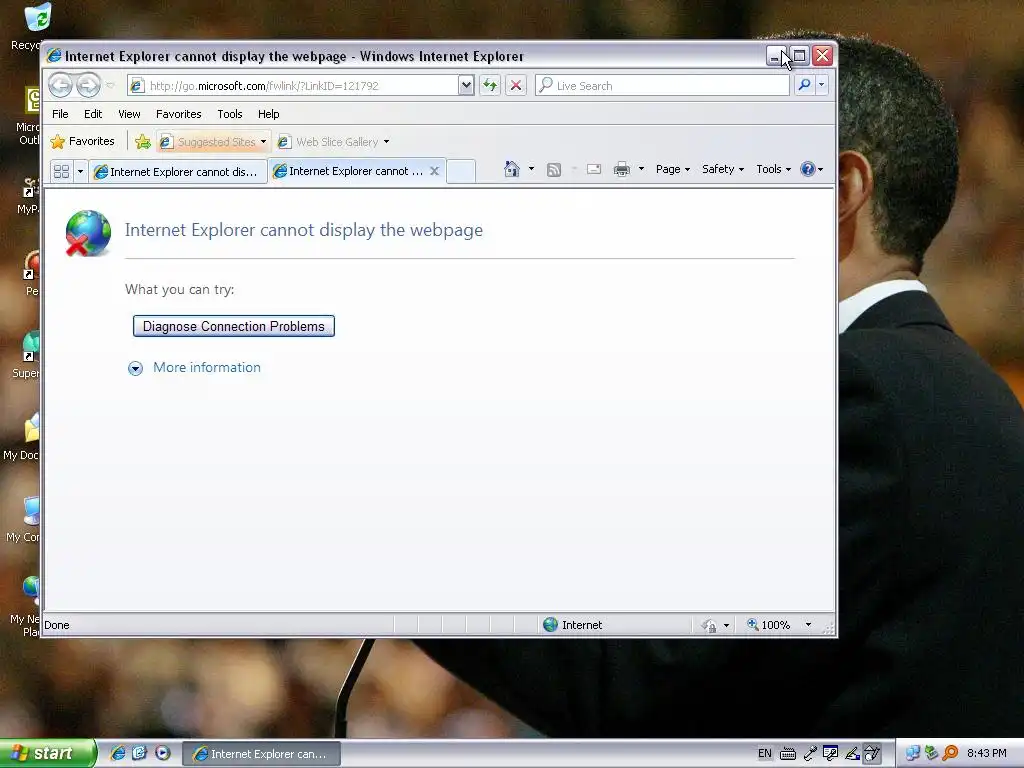Screen dimensions: 1024x768
Task: Click the RSS Feeds icon
Action: [x=554, y=170]
